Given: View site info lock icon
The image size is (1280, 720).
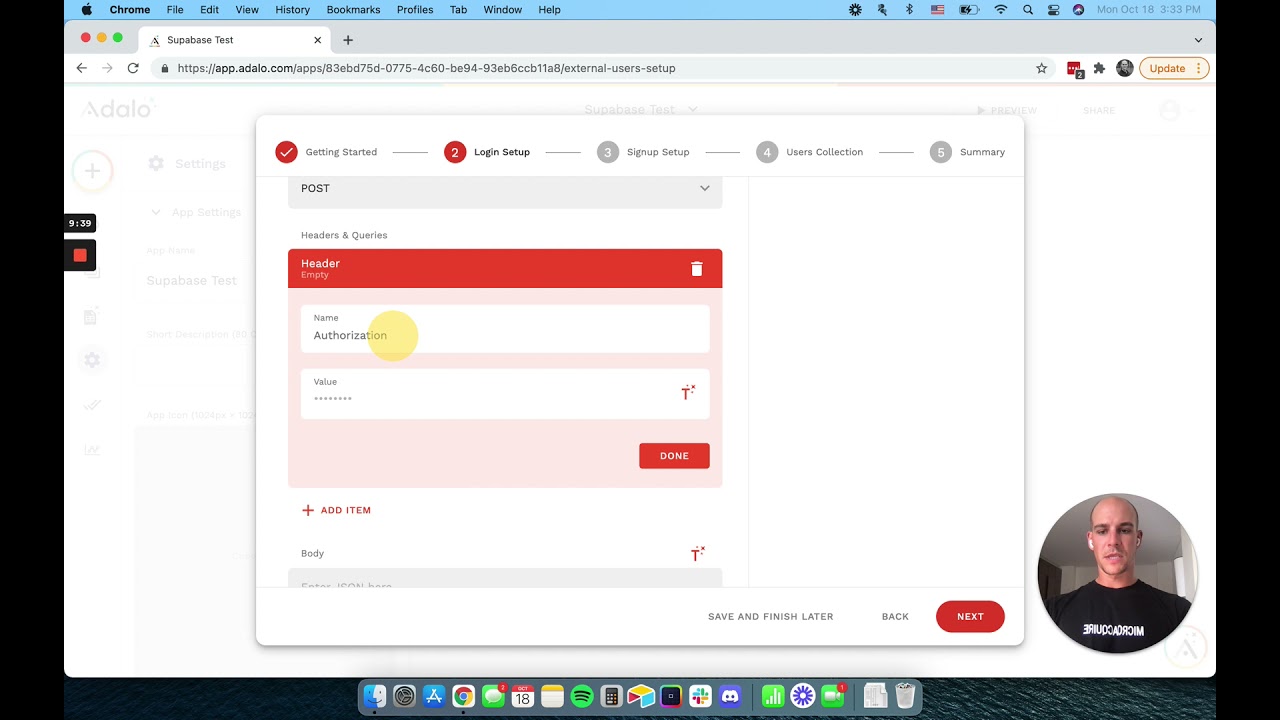Looking at the screenshot, I should coord(165,68).
